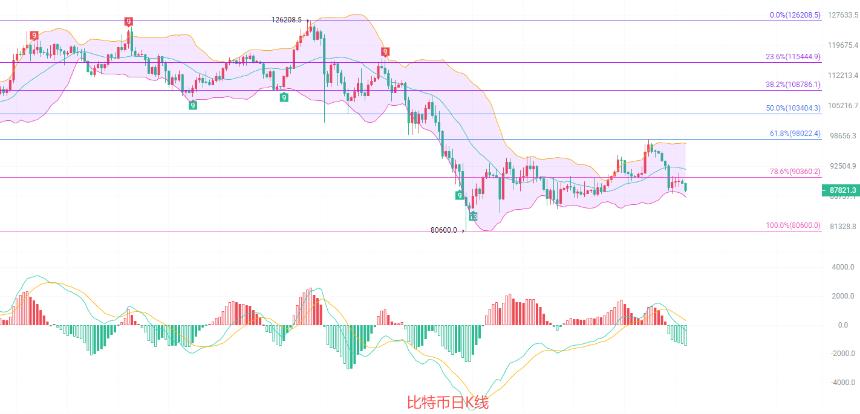Click the green current price tag 87821.3
Screen dimensions: 860x414
point(839,190)
